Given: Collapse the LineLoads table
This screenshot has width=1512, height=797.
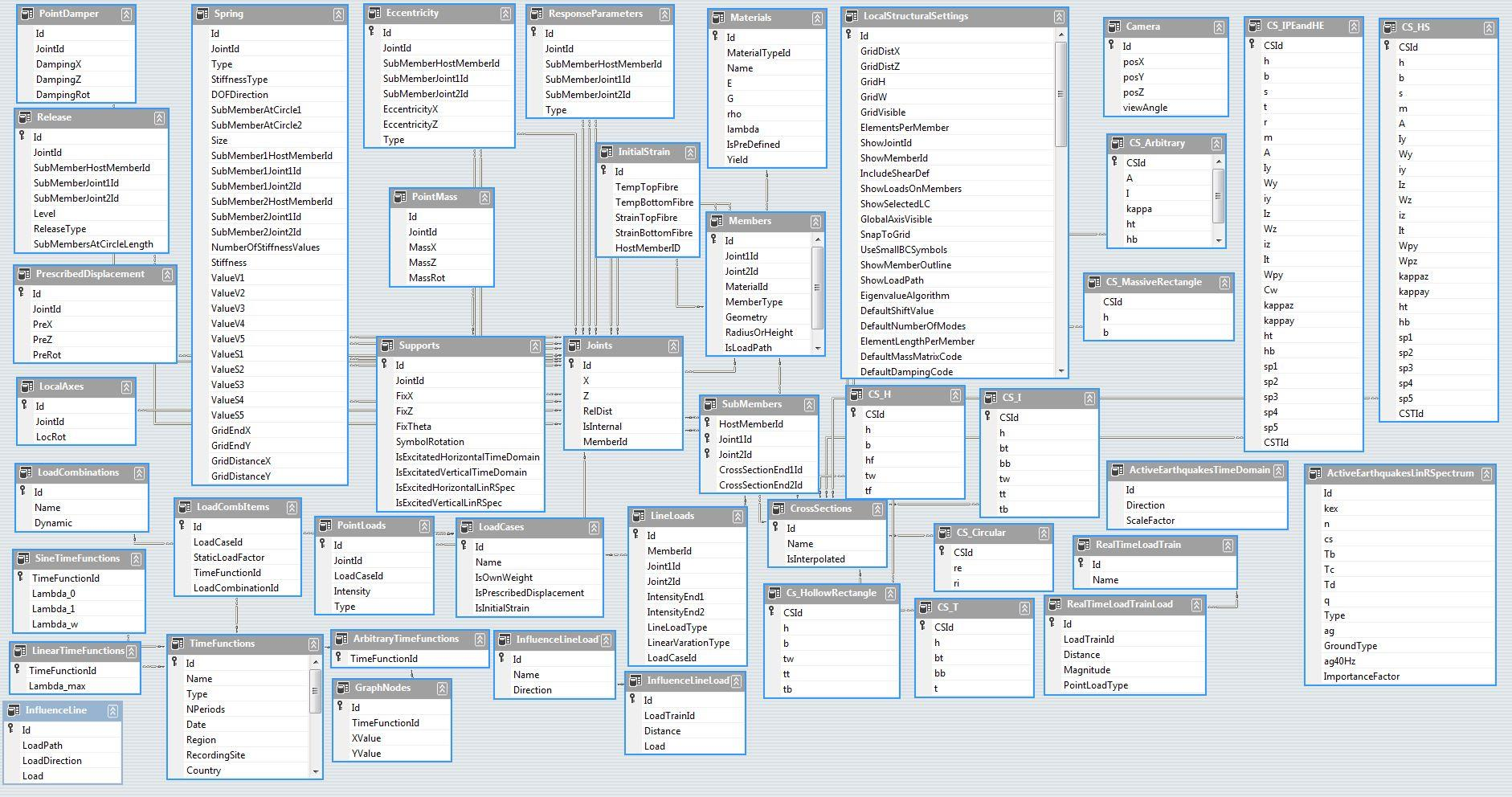Looking at the screenshot, I should (738, 517).
